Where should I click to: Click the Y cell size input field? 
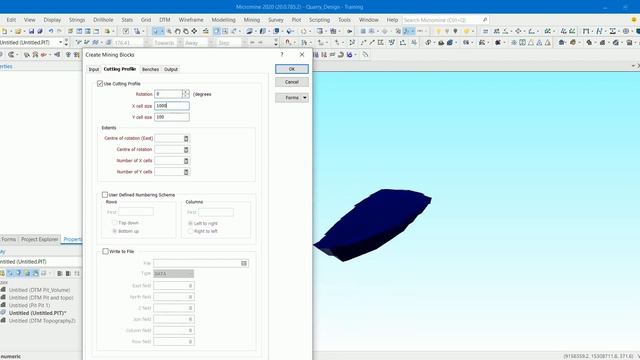click(x=172, y=117)
